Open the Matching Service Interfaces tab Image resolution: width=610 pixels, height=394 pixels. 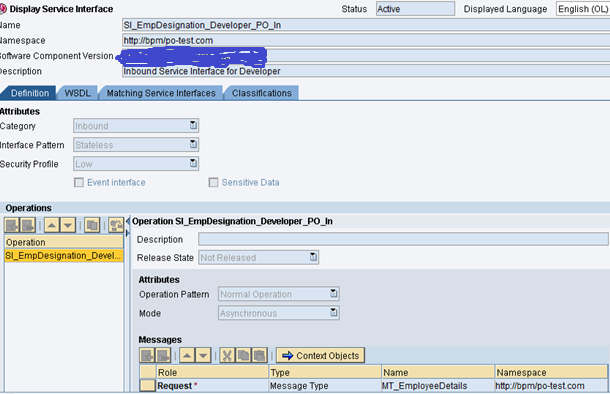click(161, 93)
